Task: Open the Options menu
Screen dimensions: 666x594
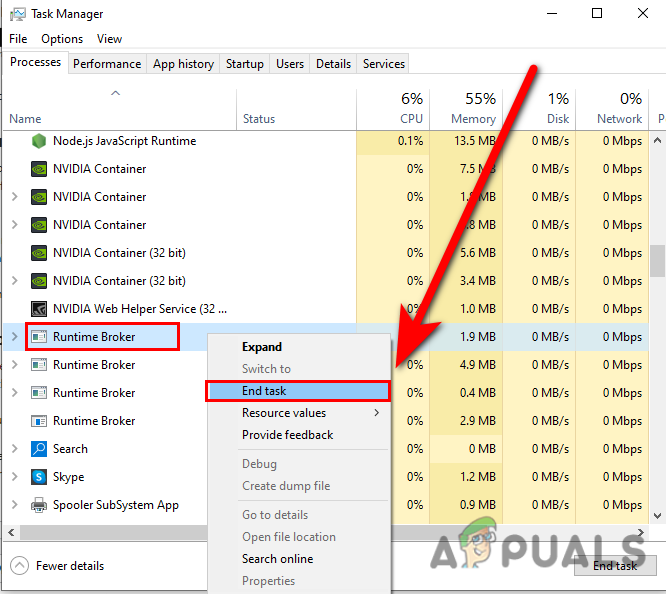Action: [62, 39]
